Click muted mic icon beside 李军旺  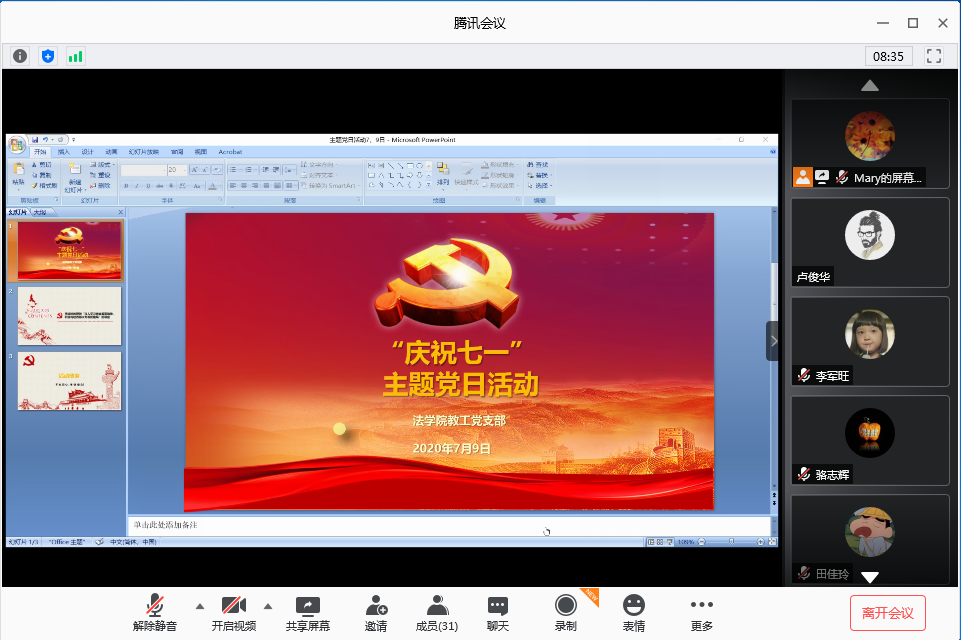[x=804, y=375]
